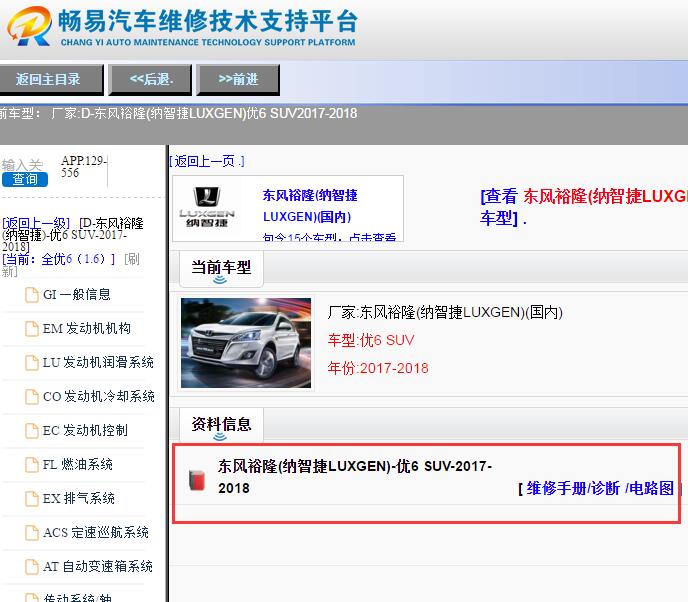The height and width of the screenshot is (602, 688).
Task: Click the 东风裕隆(纳智捷LUXGEN)-优6 SUV-2017-2018 title
Action: click(x=355, y=477)
